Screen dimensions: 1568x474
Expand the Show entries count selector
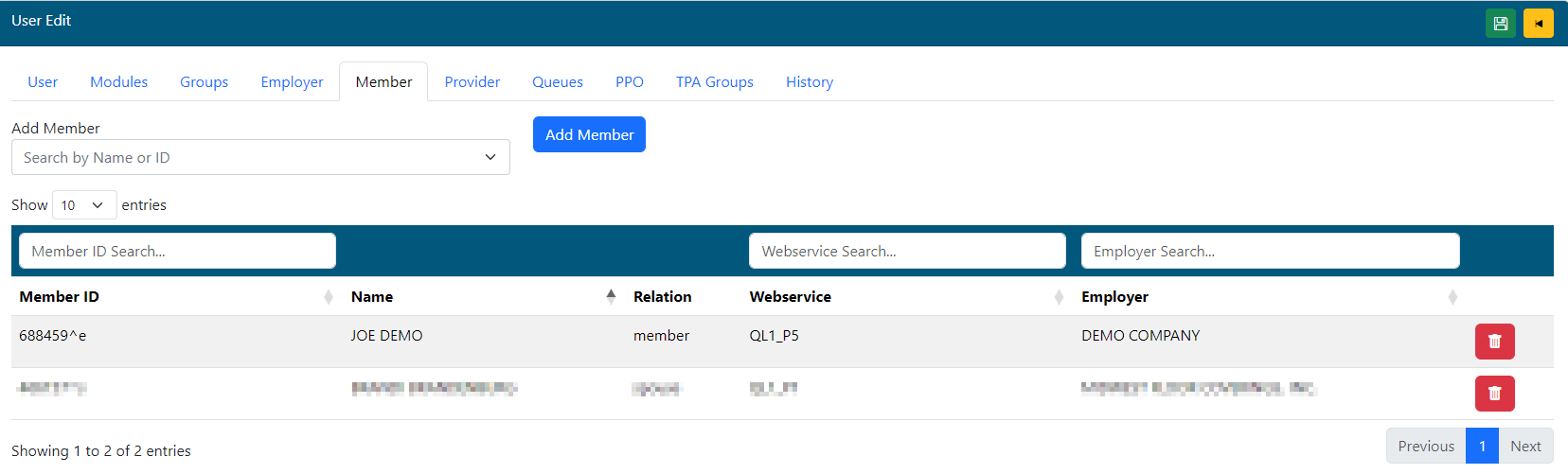pos(83,205)
